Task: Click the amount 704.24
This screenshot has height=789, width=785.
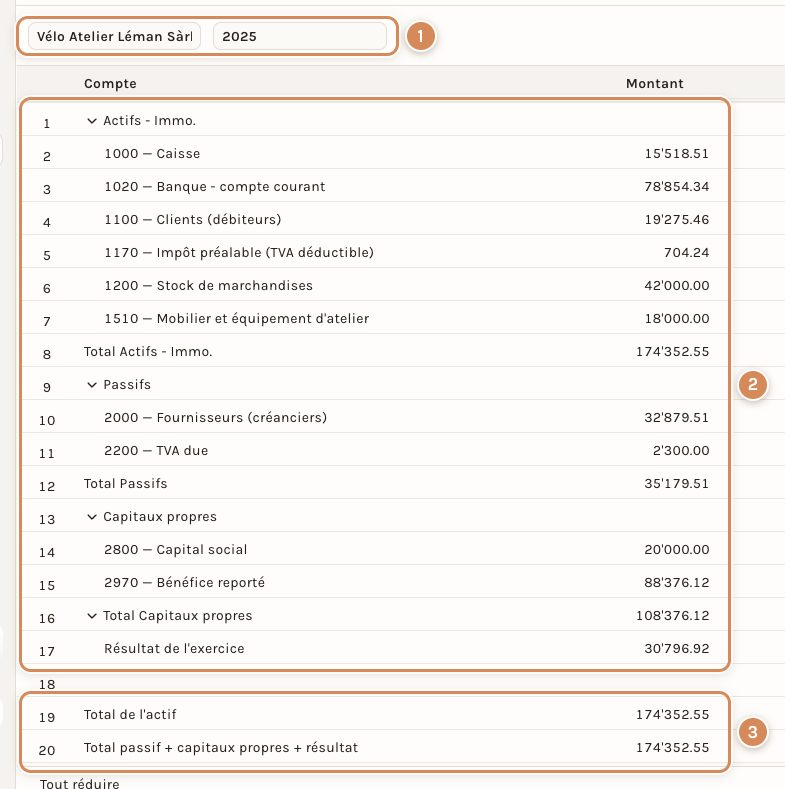Action: [686, 253]
